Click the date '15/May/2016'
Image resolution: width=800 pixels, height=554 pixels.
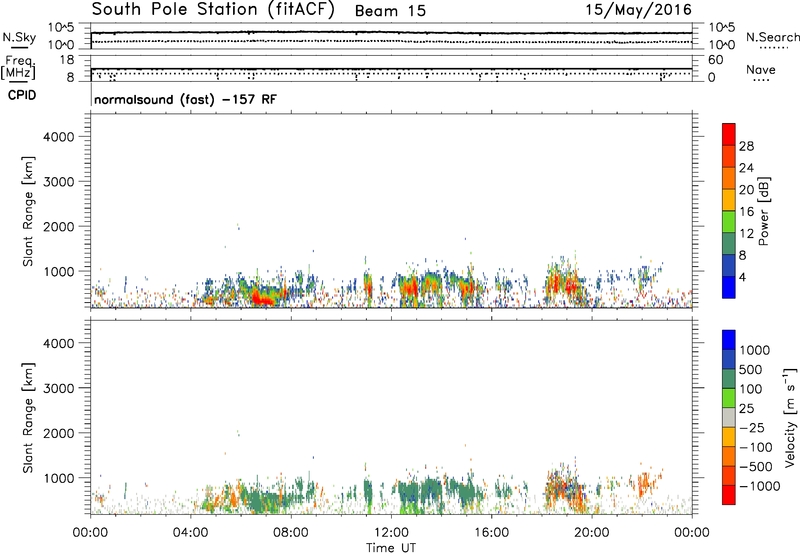click(x=638, y=10)
